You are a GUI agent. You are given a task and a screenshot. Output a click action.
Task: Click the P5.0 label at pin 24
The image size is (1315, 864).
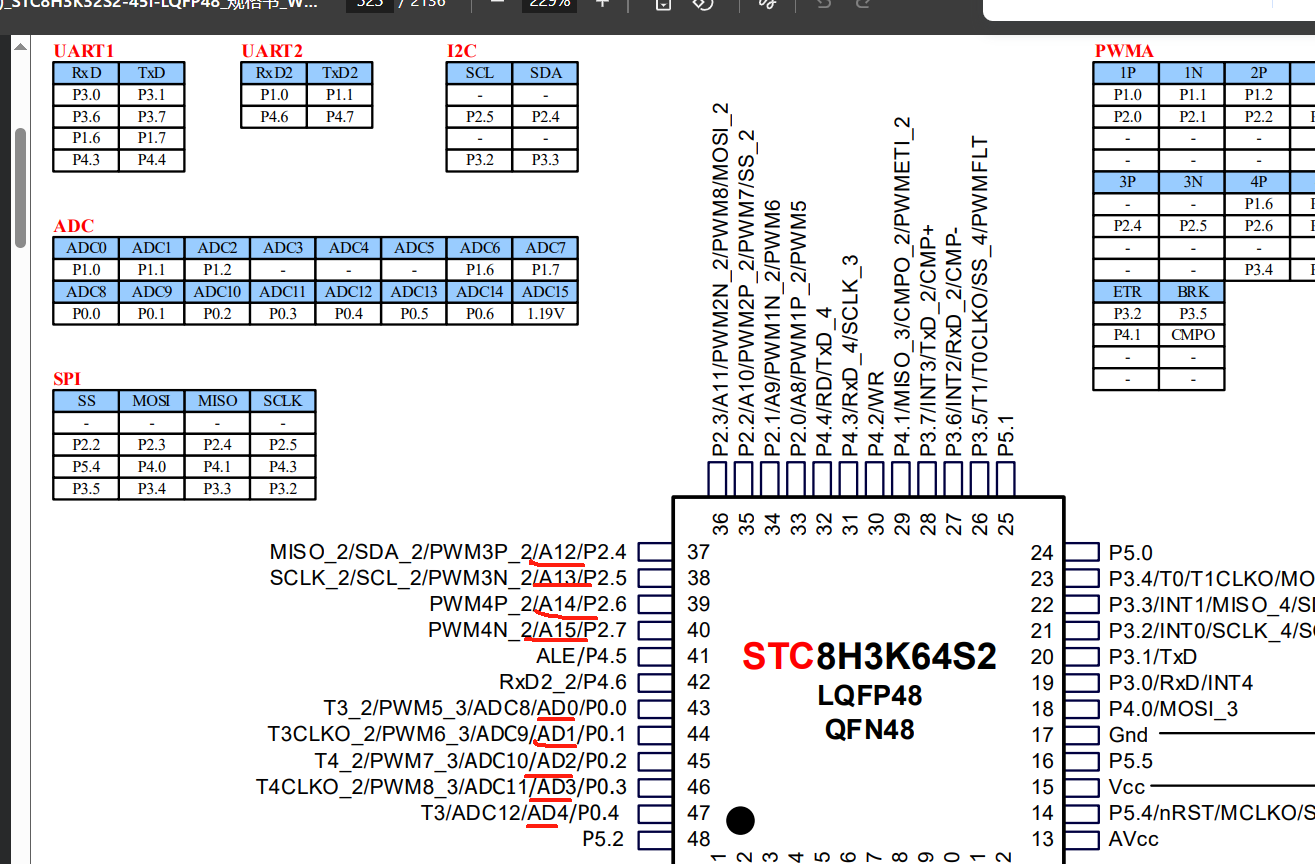tap(1131, 553)
